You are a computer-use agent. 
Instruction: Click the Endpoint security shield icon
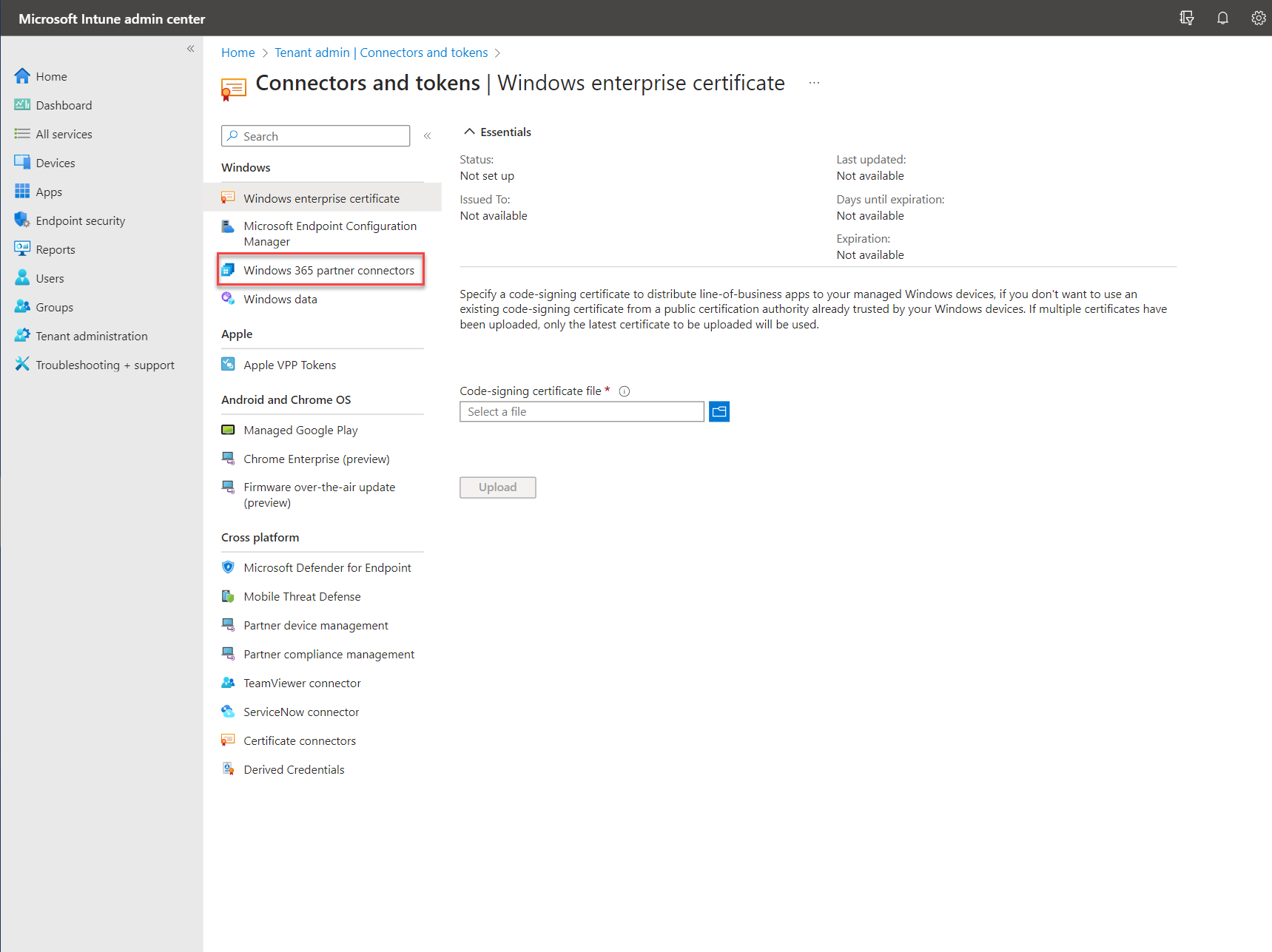click(22, 220)
